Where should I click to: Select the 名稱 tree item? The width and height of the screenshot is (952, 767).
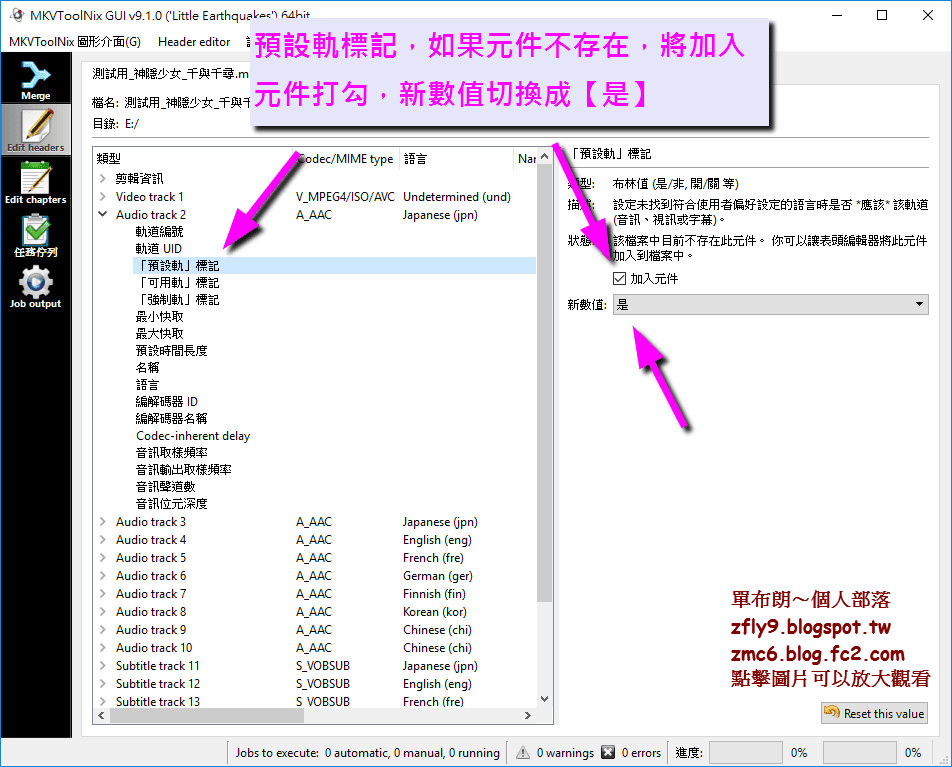click(x=147, y=367)
